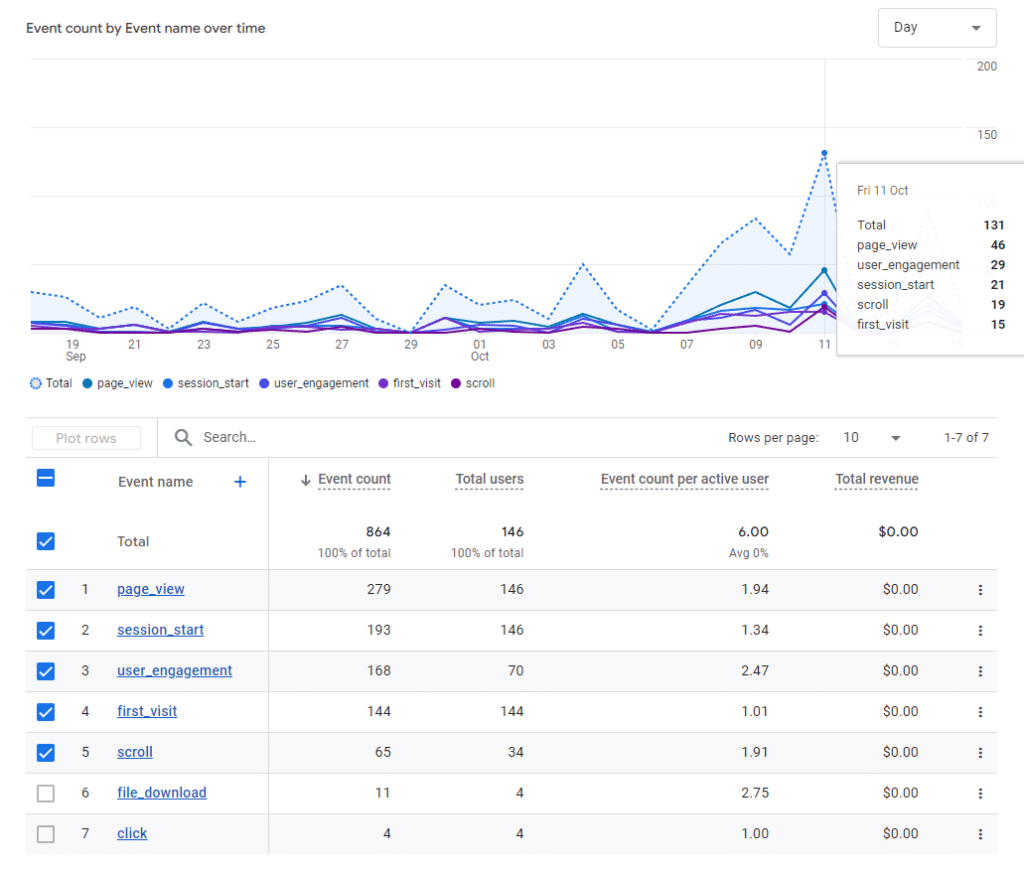The width and height of the screenshot is (1024, 876).
Task: Click the Total legend swatch in chart
Action: point(38,383)
